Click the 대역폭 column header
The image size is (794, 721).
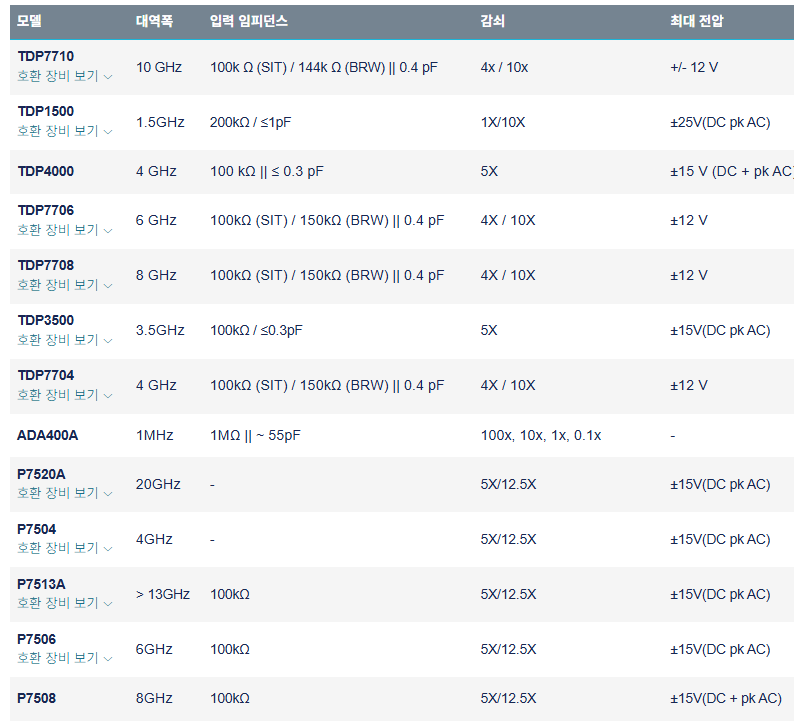point(154,21)
